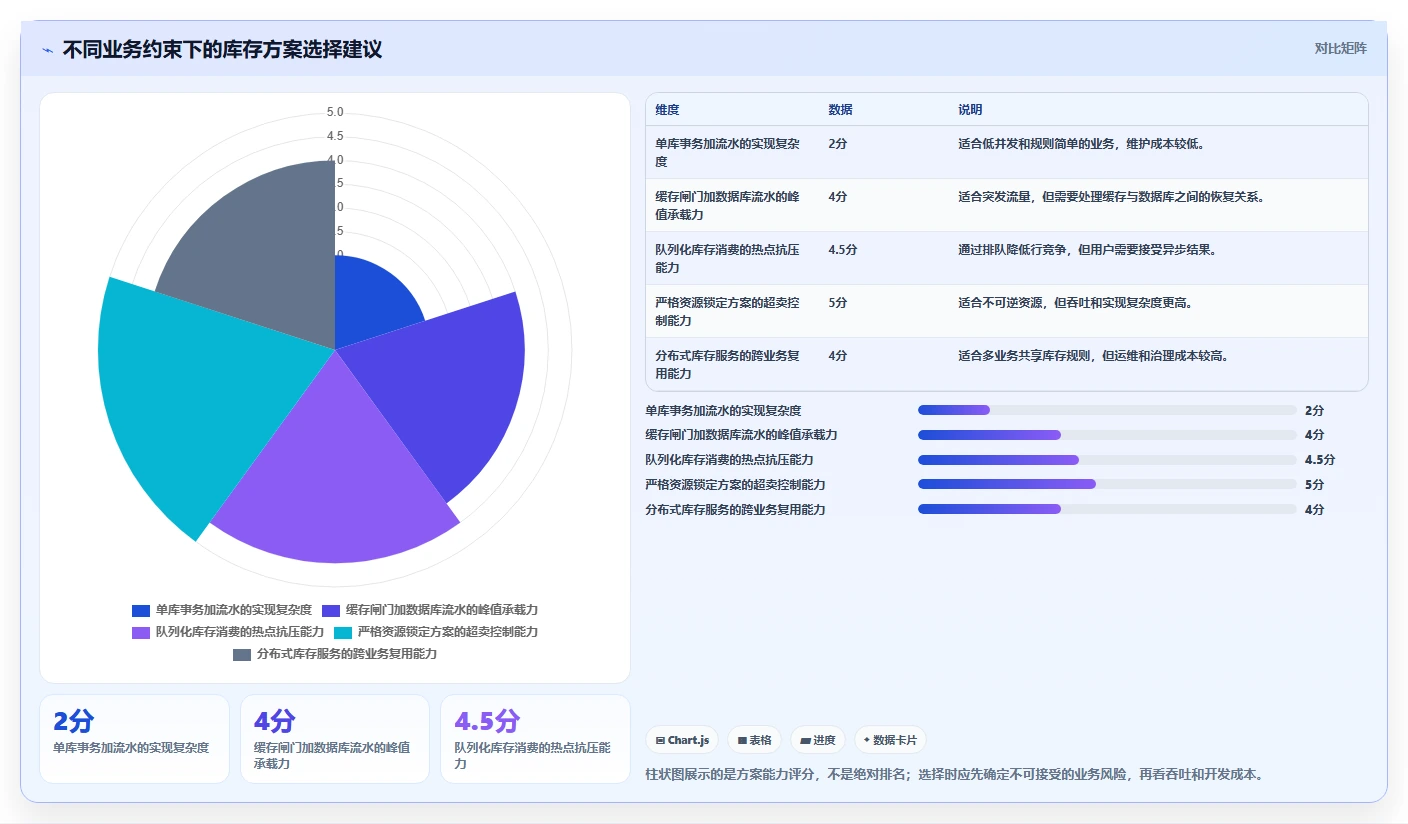1408x824 pixels.
Task: Select the 数据卡片 tag
Action: tap(890, 740)
